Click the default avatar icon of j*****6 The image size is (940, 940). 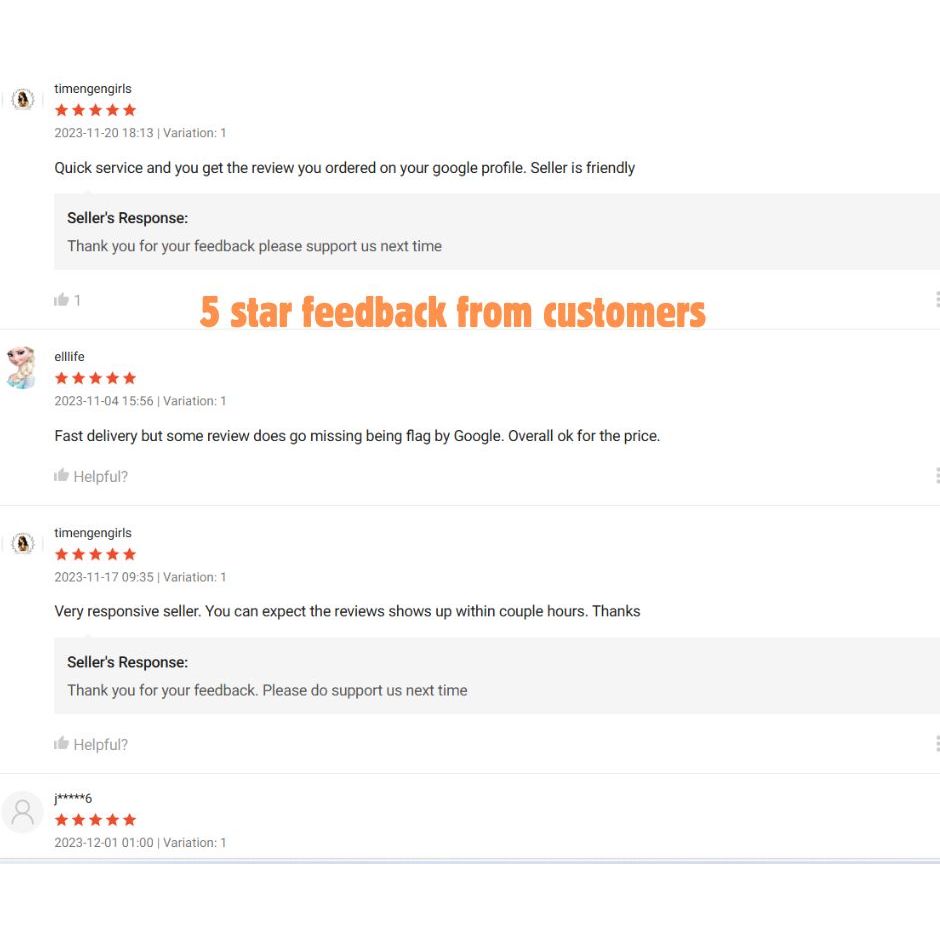click(22, 812)
